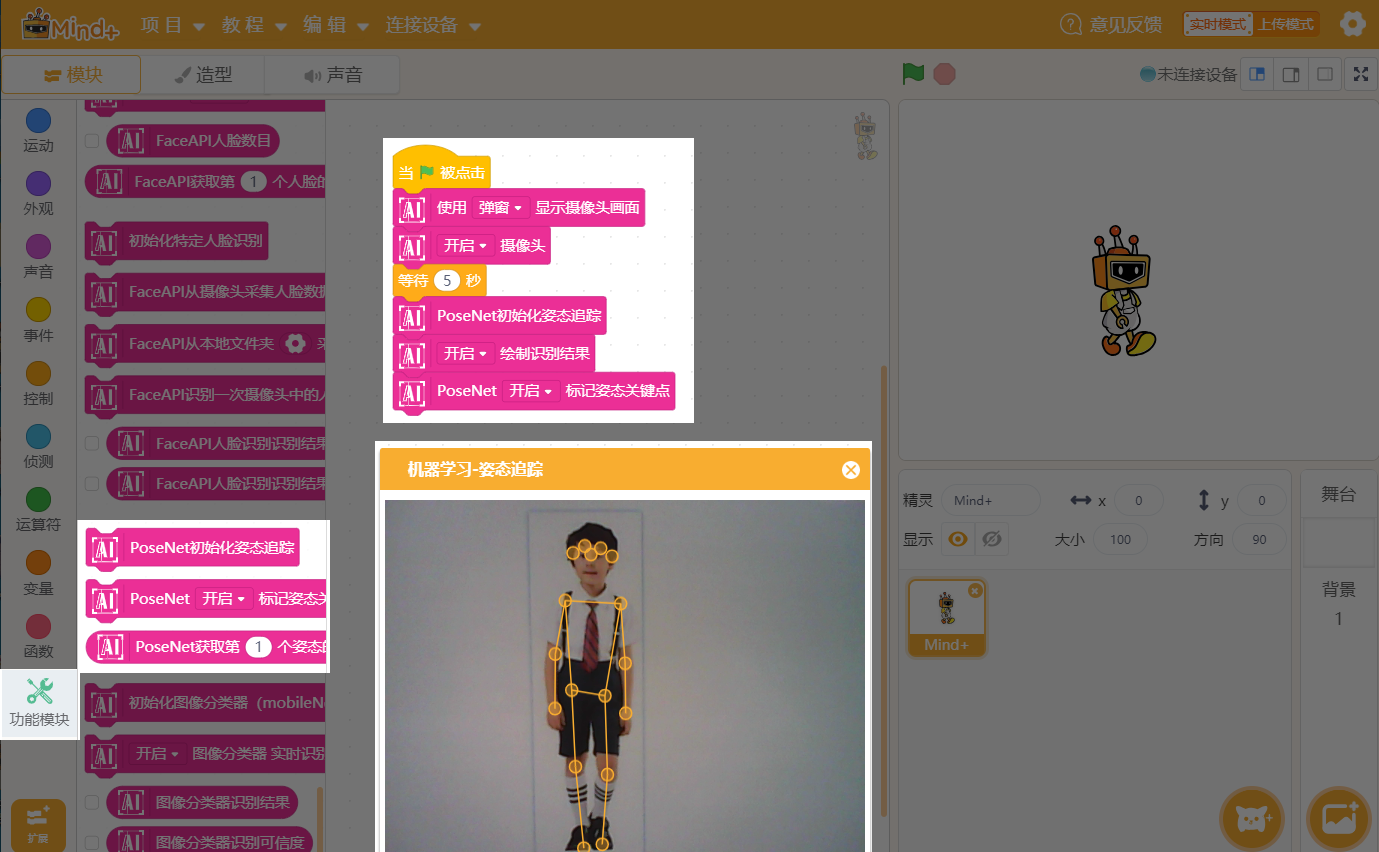Click the Mind+ logo

pos(70,25)
